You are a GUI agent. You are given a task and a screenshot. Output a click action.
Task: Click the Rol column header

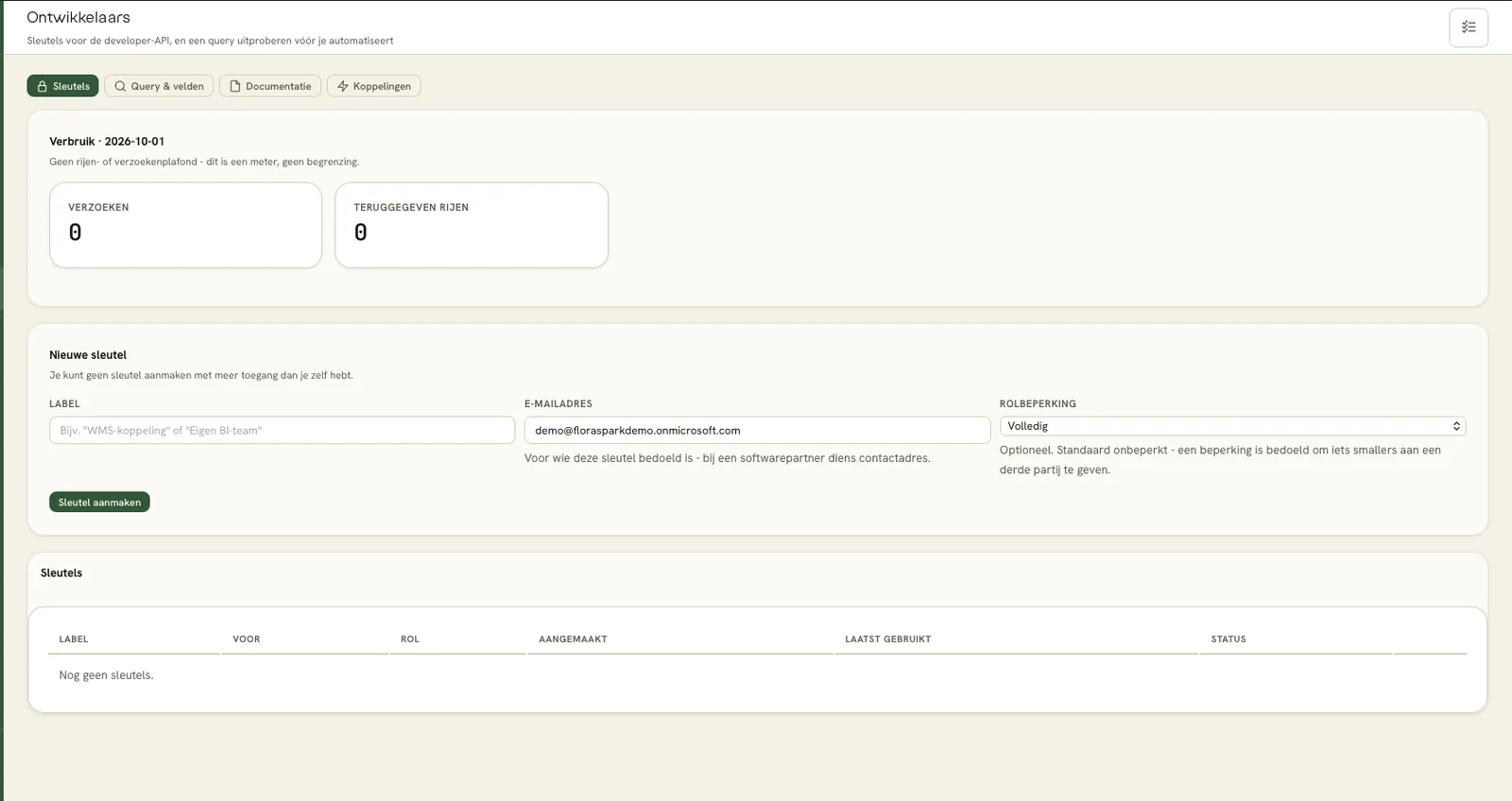pyautogui.click(x=410, y=639)
